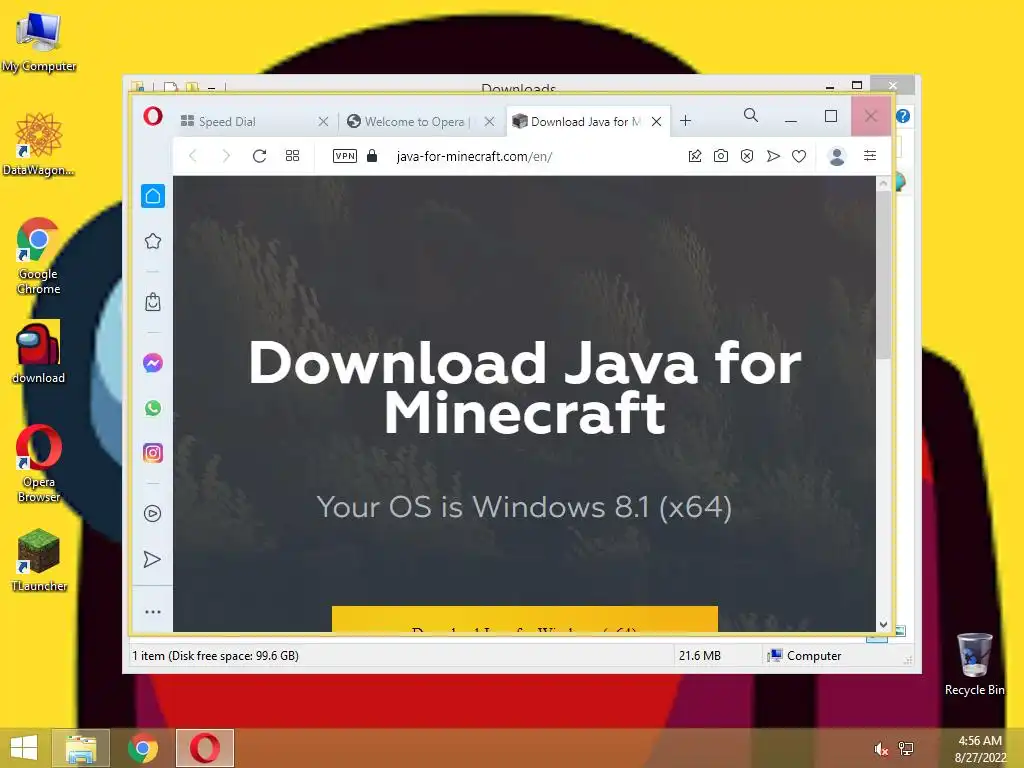Open Messenger in sidebar
Image resolution: width=1024 pixels, height=768 pixels.
click(153, 363)
